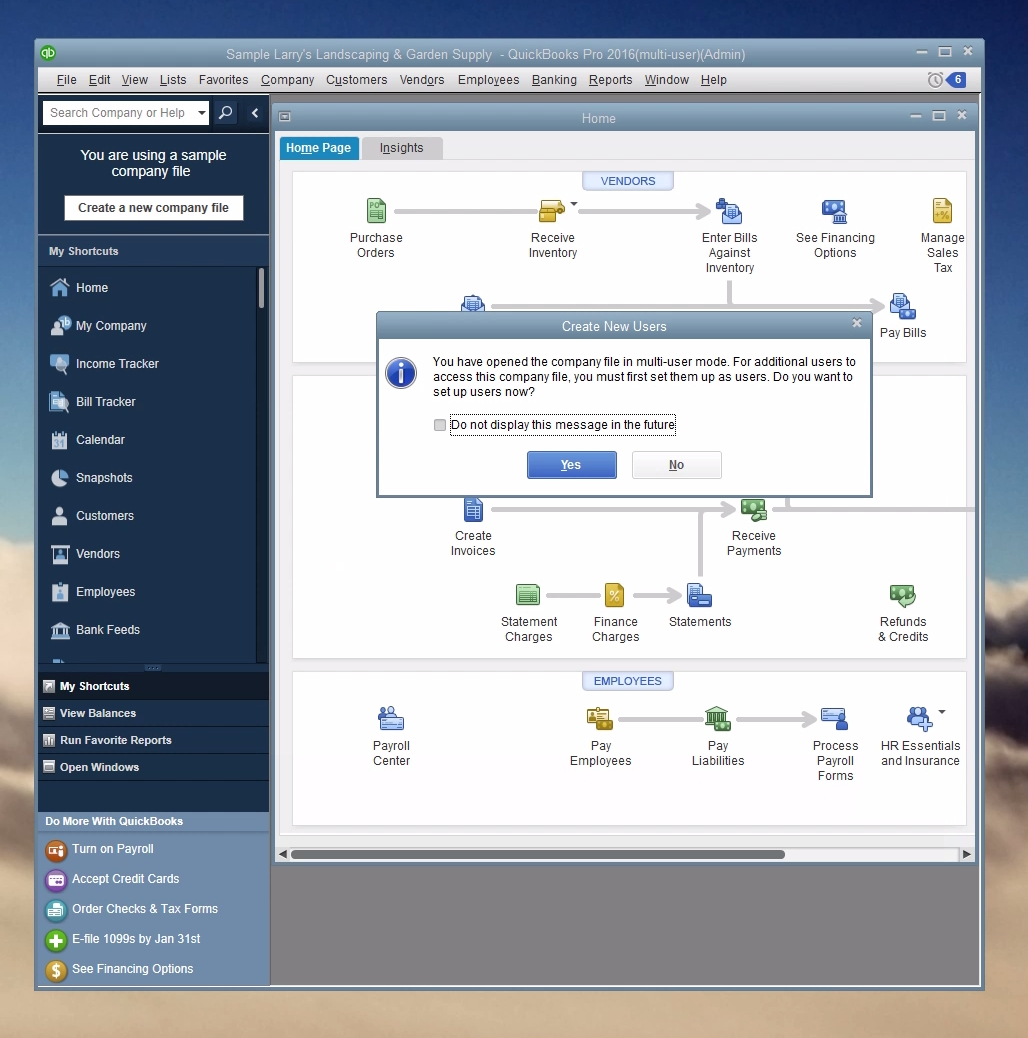The height and width of the screenshot is (1038, 1028).
Task: Open HR Essentials dropdown arrow
Action: pos(941,712)
